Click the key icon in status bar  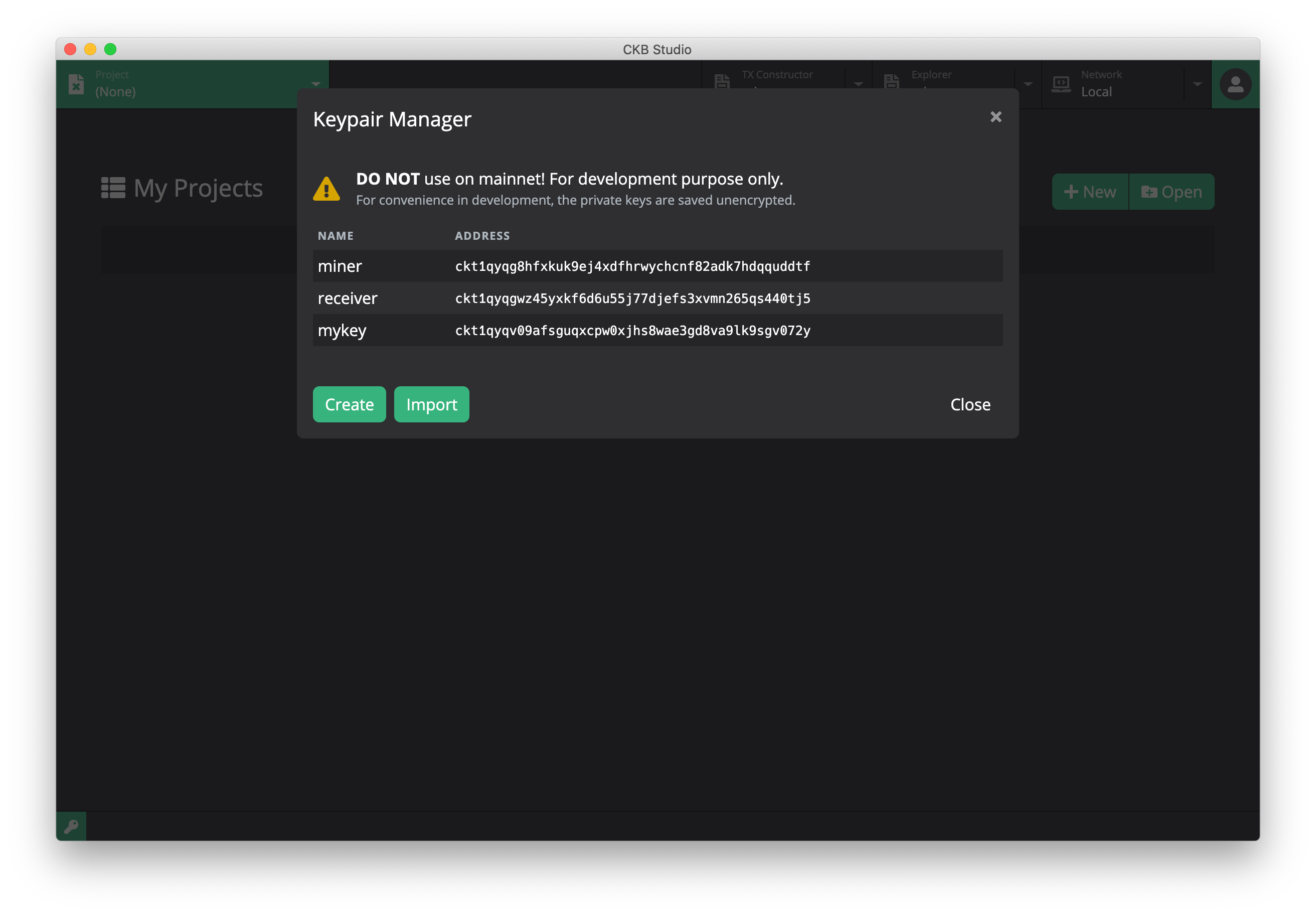pyautogui.click(x=71, y=826)
